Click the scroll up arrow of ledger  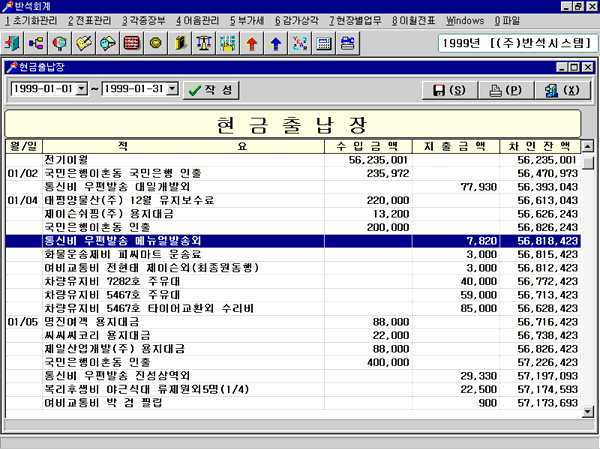[587, 146]
